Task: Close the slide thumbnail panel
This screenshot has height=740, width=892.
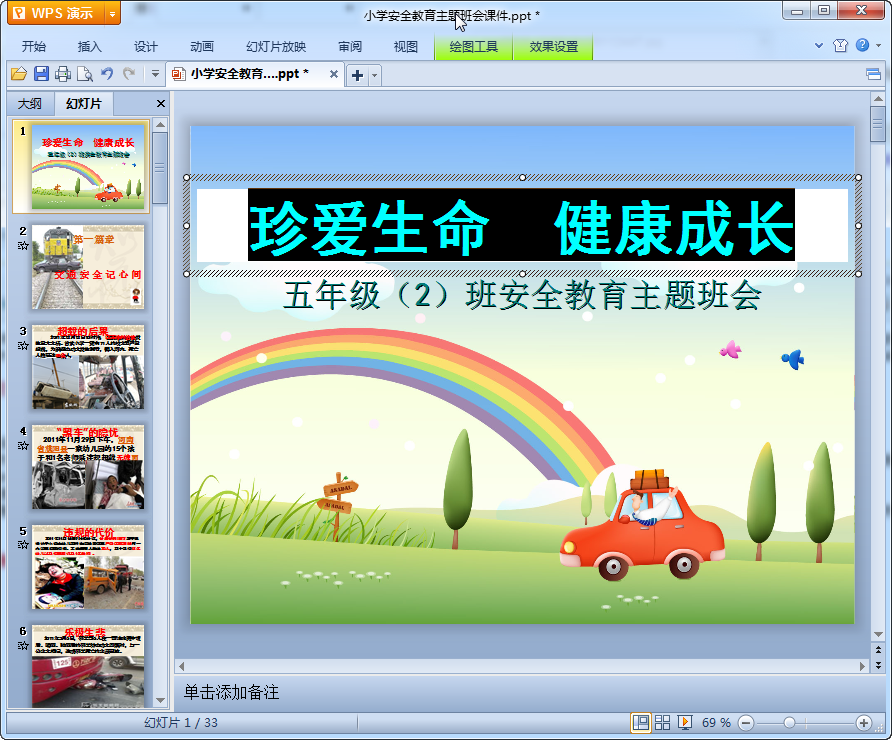Action: point(161,104)
